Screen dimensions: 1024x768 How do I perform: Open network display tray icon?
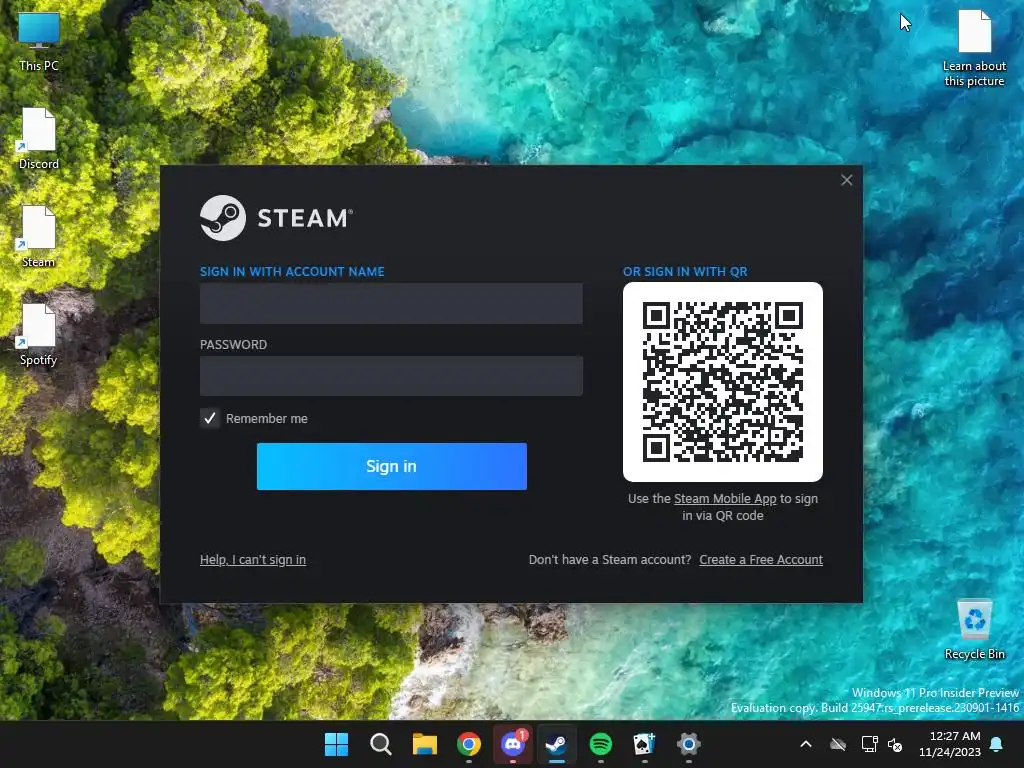click(x=869, y=744)
